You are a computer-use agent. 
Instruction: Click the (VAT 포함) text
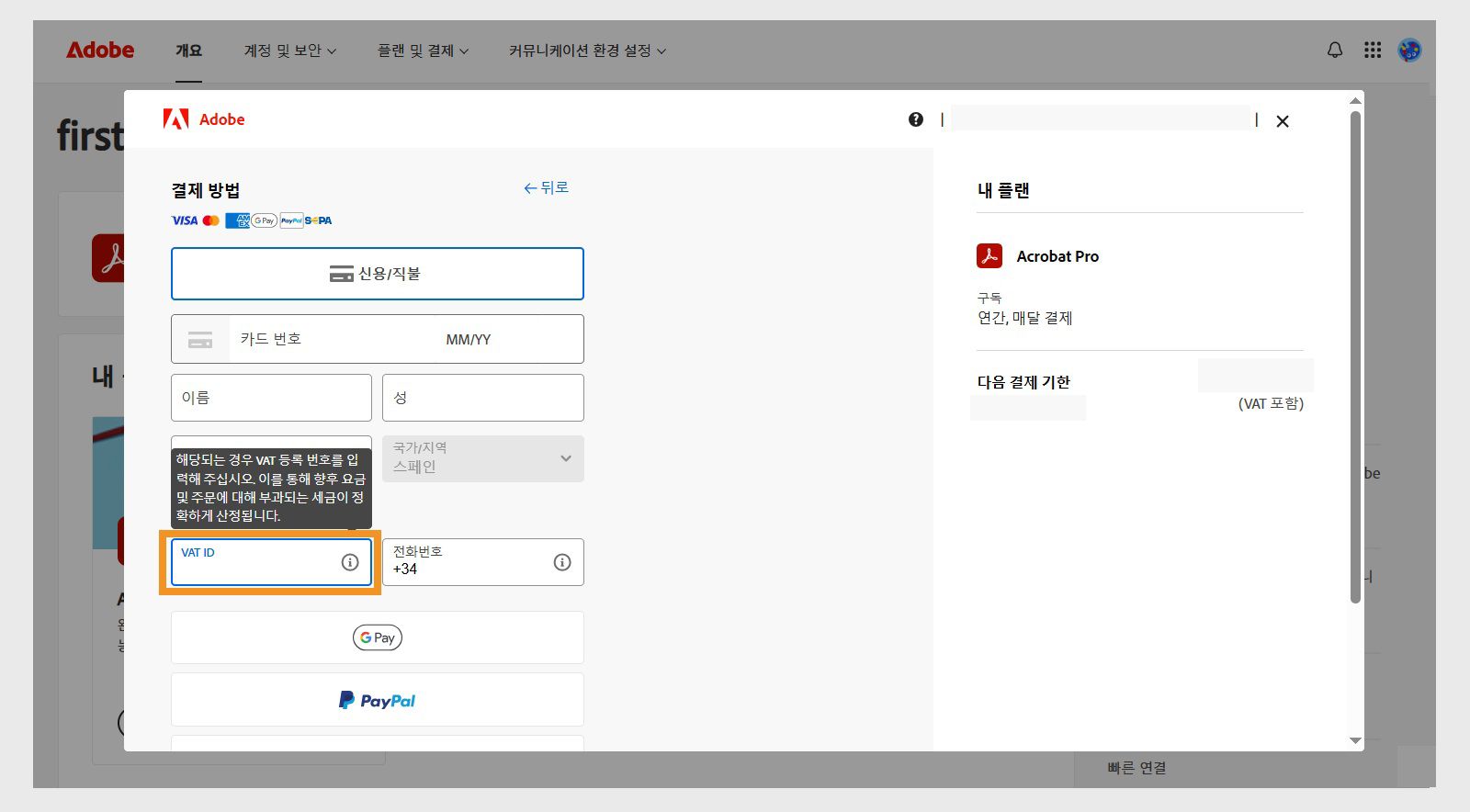point(1271,404)
